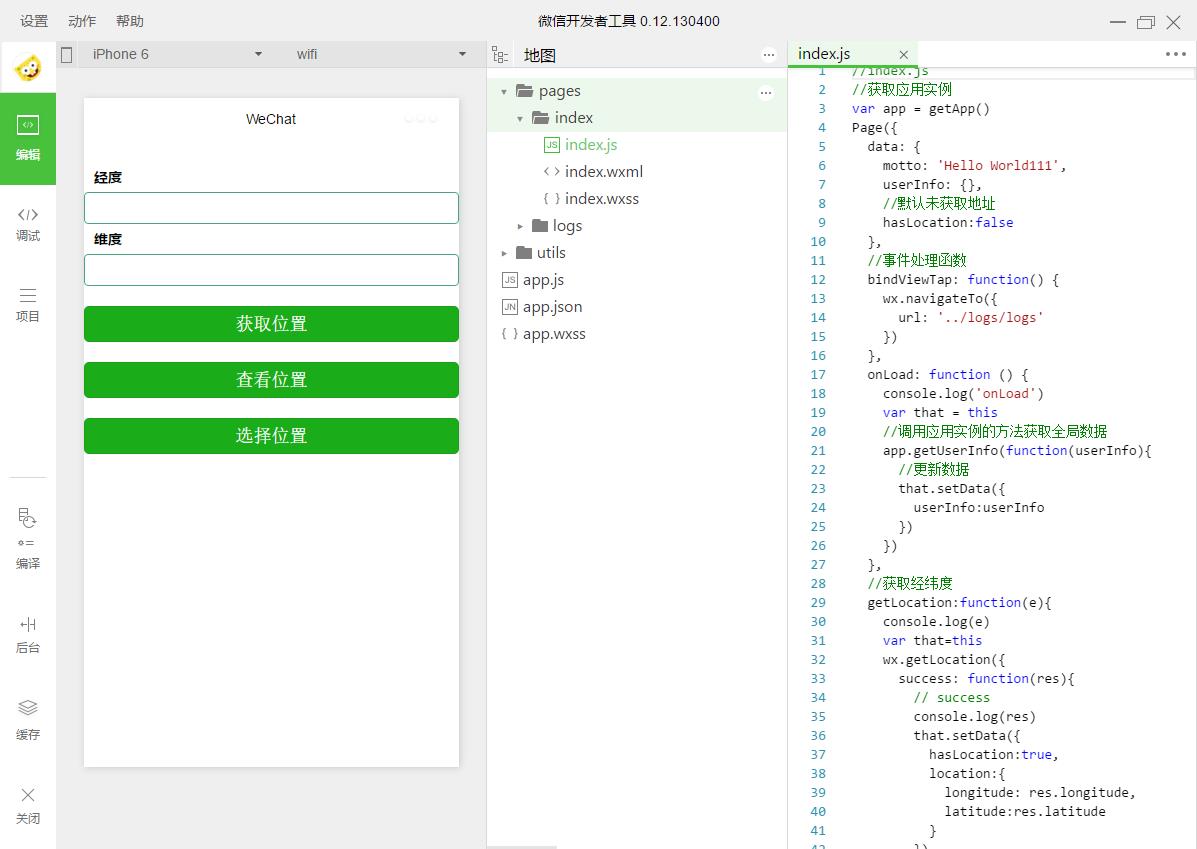Click the getLocation:function(e) line
This screenshot has height=849, width=1197.
(x=960, y=602)
